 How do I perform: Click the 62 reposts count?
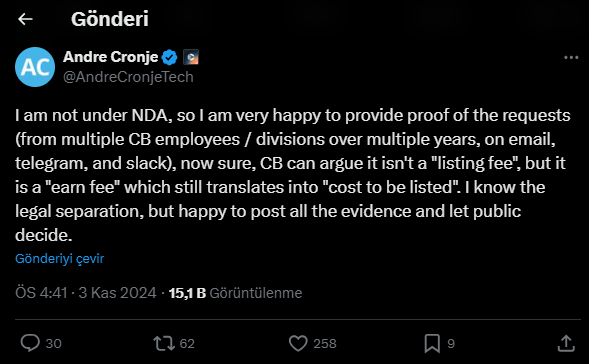(x=187, y=343)
